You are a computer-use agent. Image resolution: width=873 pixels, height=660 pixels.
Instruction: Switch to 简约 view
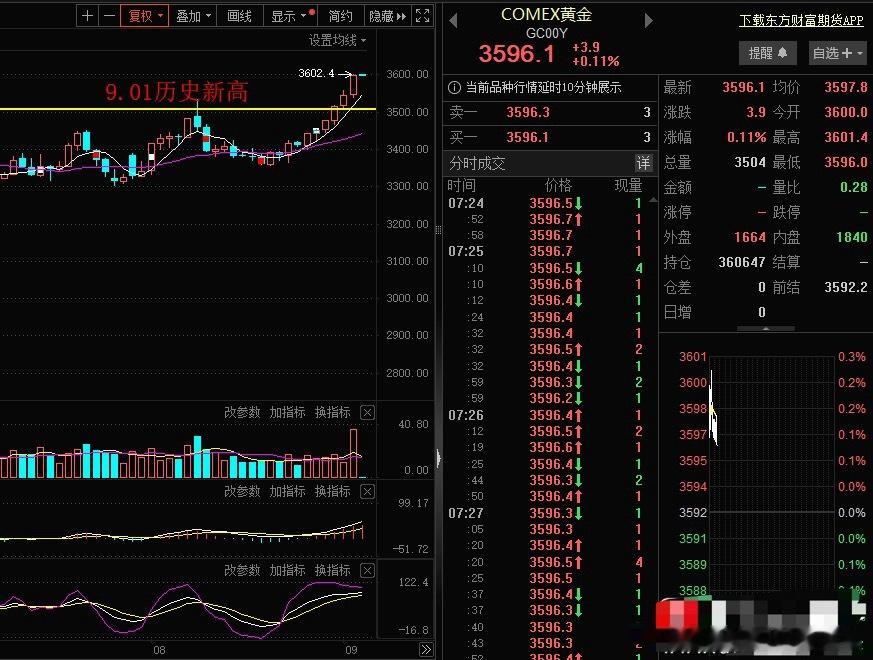tap(340, 16)
